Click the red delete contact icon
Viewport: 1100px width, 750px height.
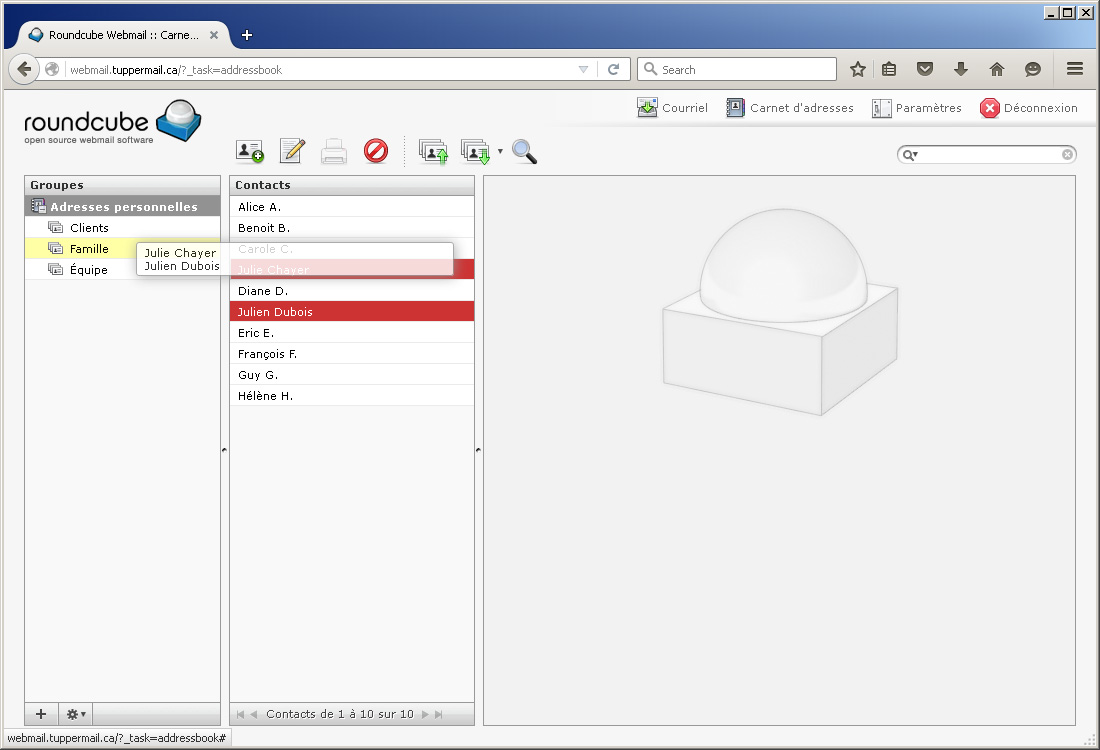(376, 151)
